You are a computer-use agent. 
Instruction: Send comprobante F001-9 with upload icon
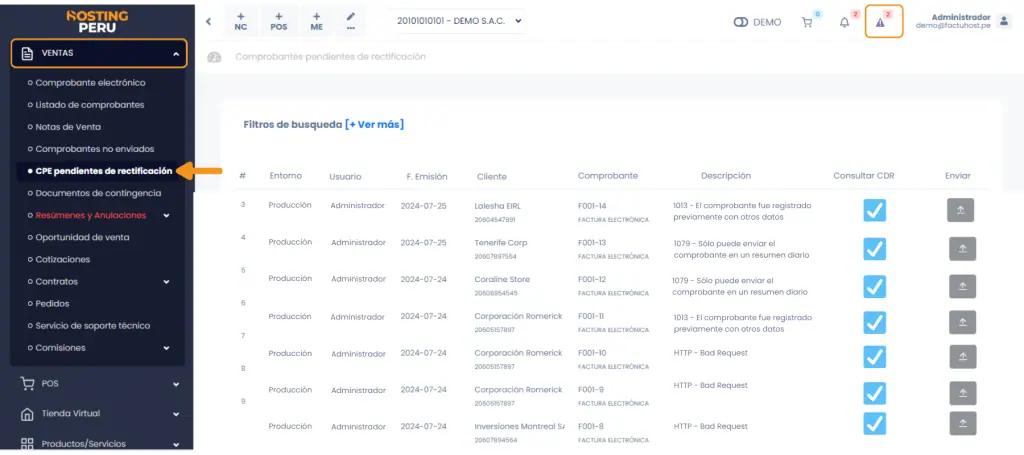point(962,393)
